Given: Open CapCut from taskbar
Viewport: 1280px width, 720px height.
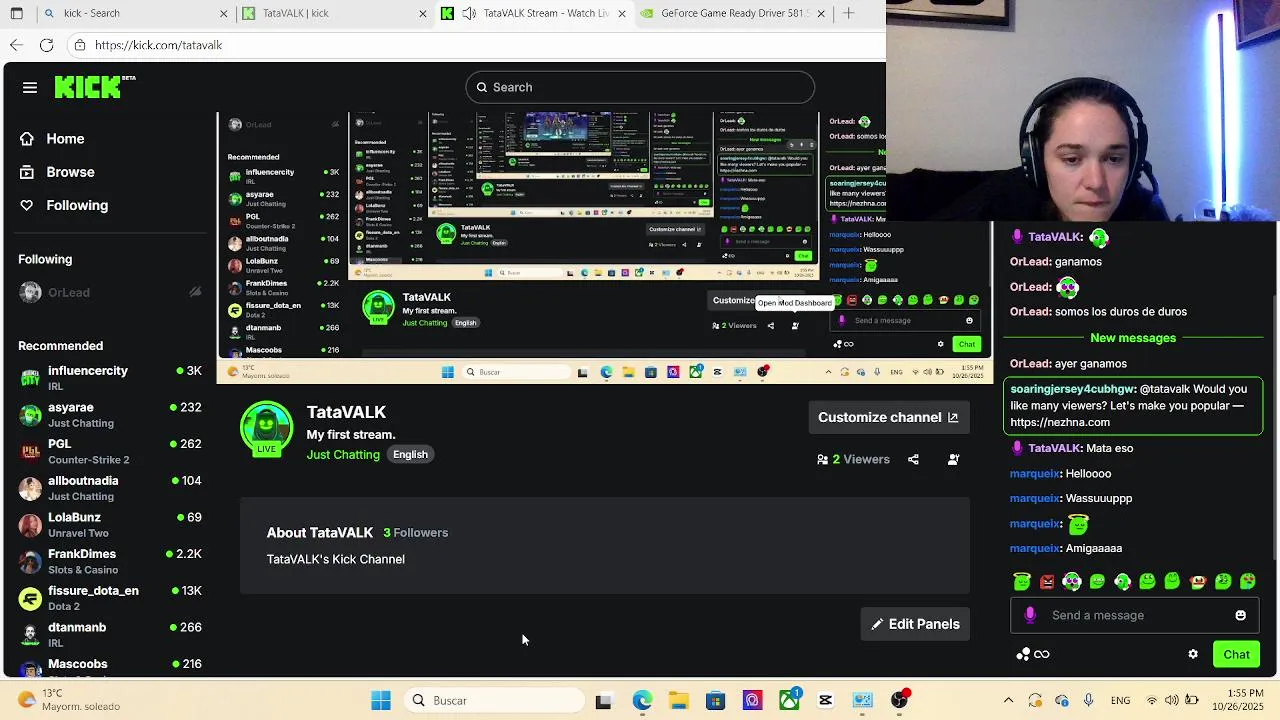Looking at the screenshot, I should point(826,700).
